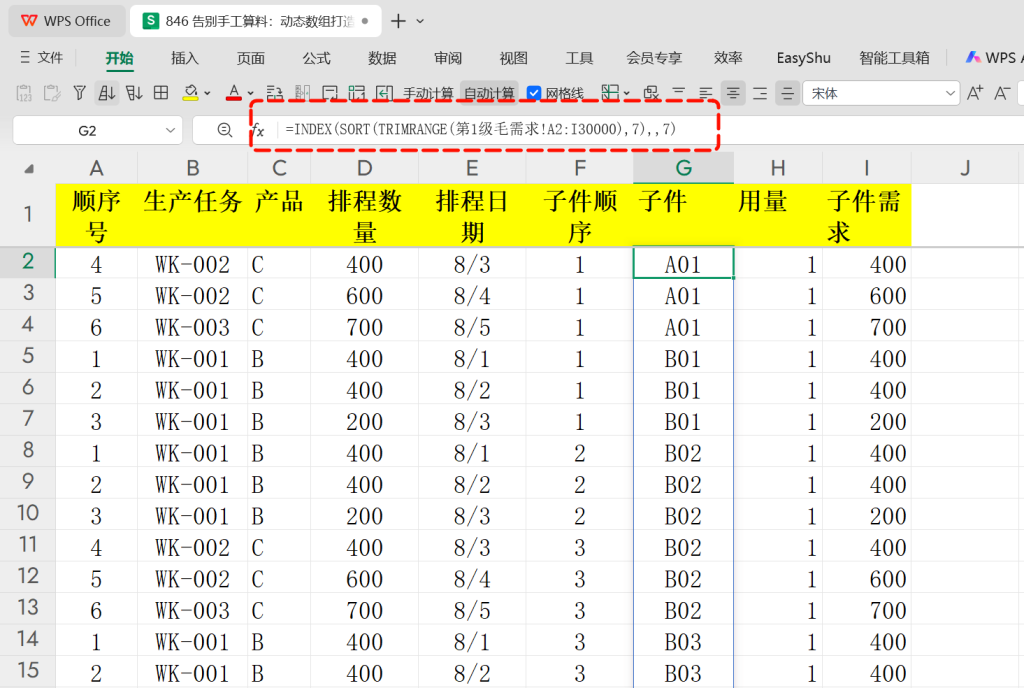Viewport: 1024px width, 688px height.
Task: Open the 工具 ribbon tab
Action: pos(579,58)
